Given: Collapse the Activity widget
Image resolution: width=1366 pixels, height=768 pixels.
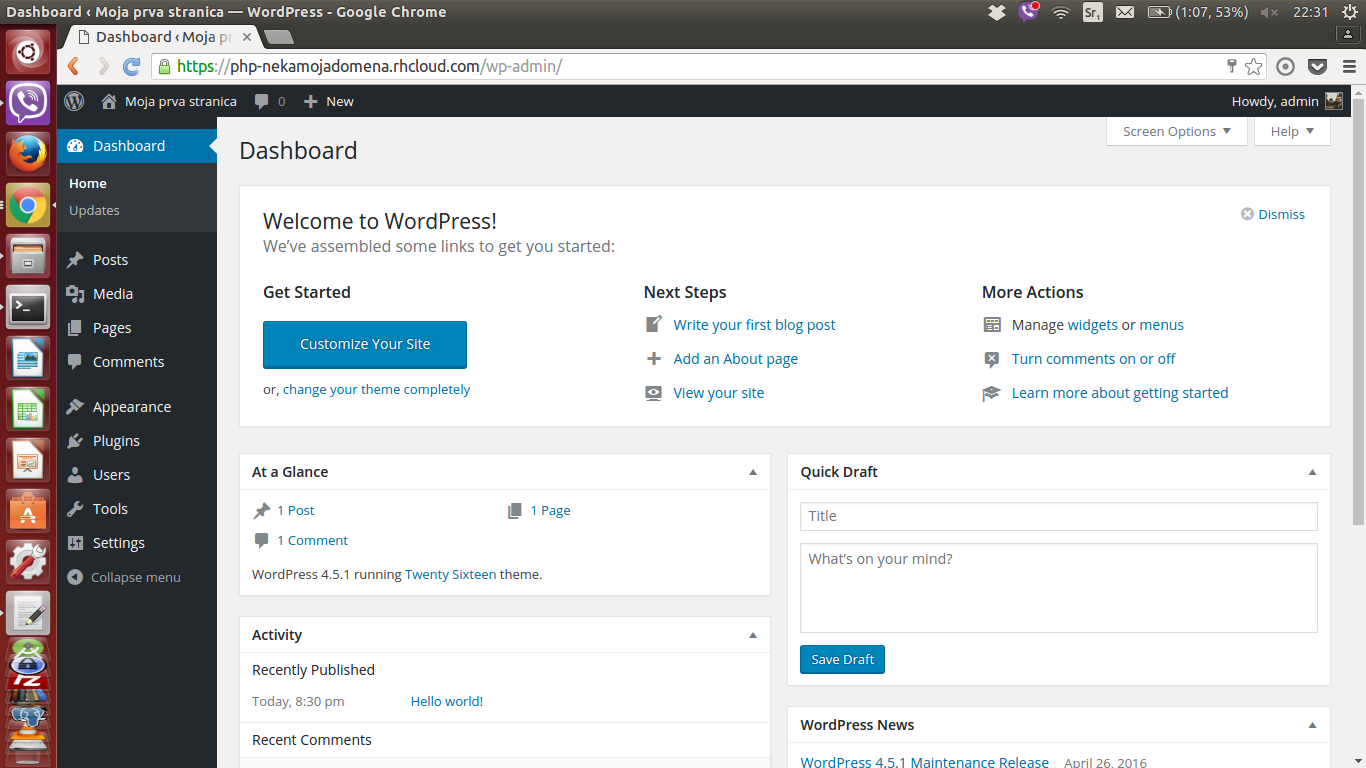Looking at the screenshot, I should tap(753, 635).
